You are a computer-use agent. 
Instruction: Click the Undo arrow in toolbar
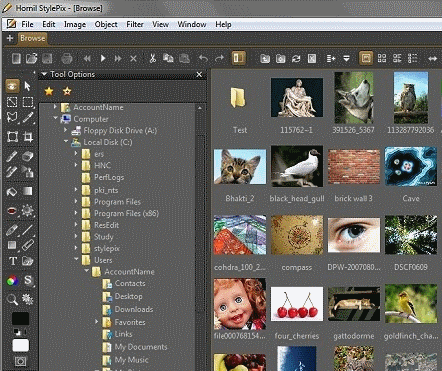203,59
